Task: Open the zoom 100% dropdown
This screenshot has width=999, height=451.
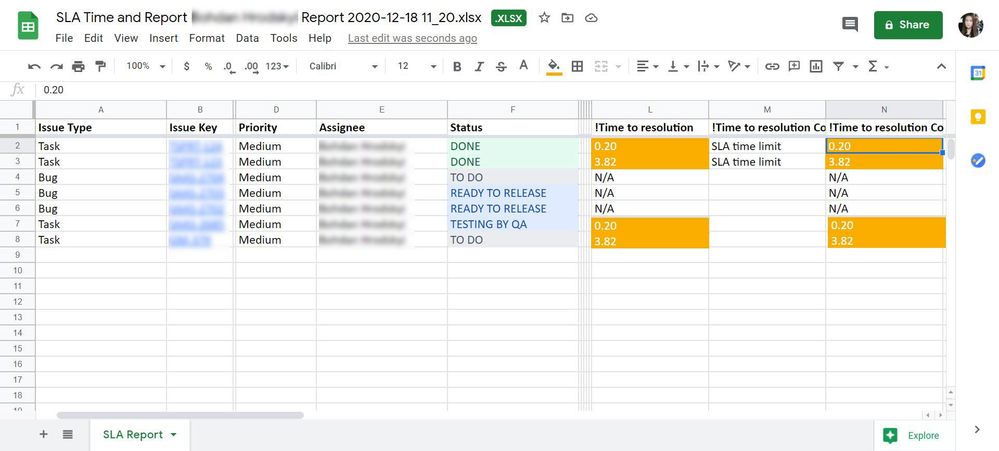Action: [x=146, y=66]
